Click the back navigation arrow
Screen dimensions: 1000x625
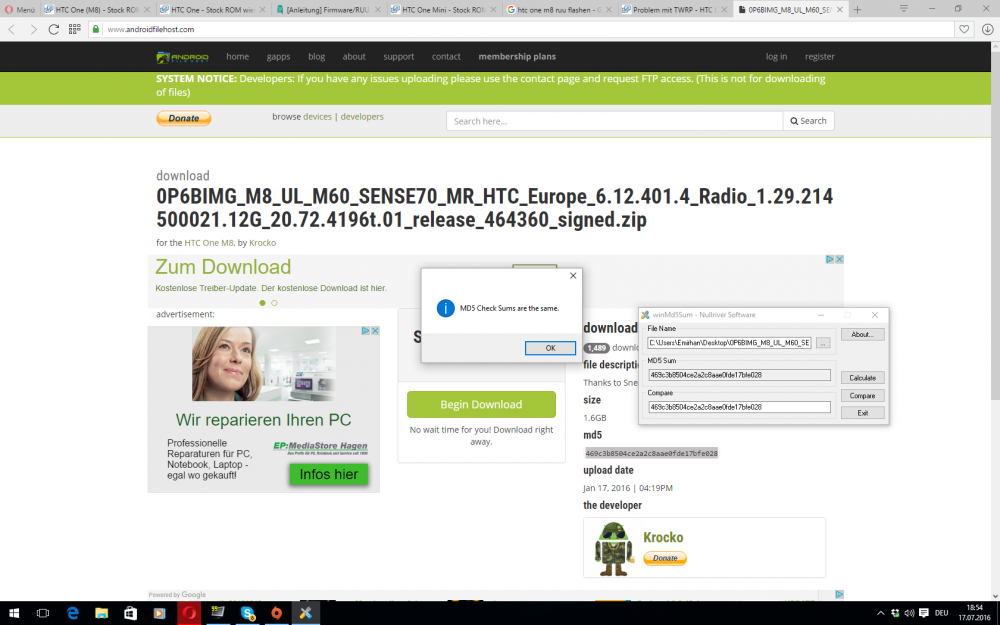[x=10, y=30]
